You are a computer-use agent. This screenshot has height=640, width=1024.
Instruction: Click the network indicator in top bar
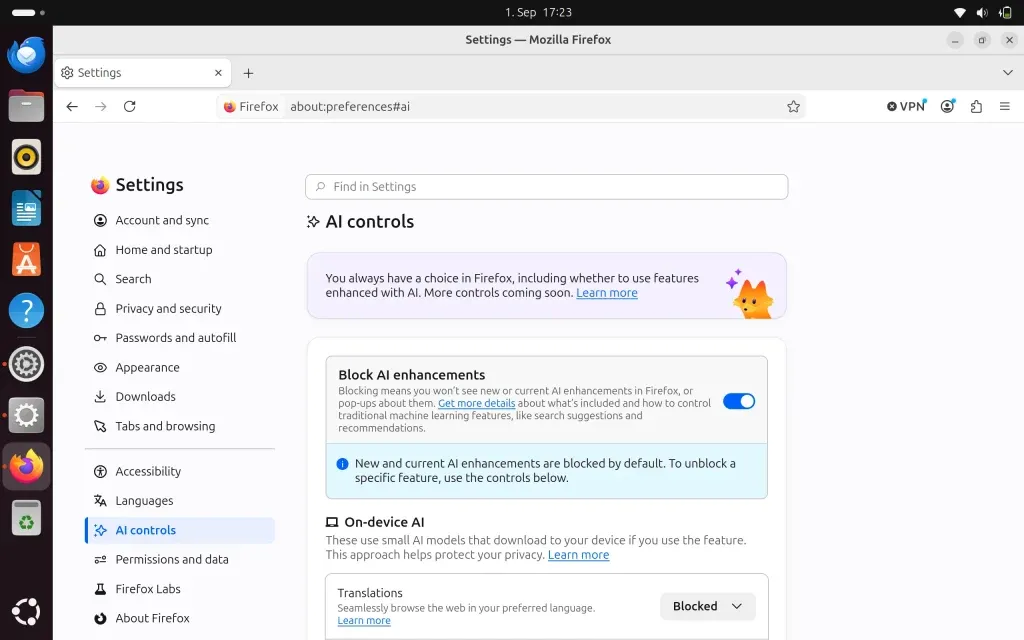pyautogui.click(x=959, y=12)
